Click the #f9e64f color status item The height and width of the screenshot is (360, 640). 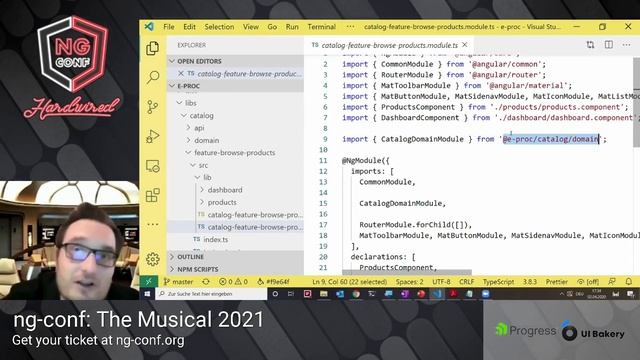(273, 282)
